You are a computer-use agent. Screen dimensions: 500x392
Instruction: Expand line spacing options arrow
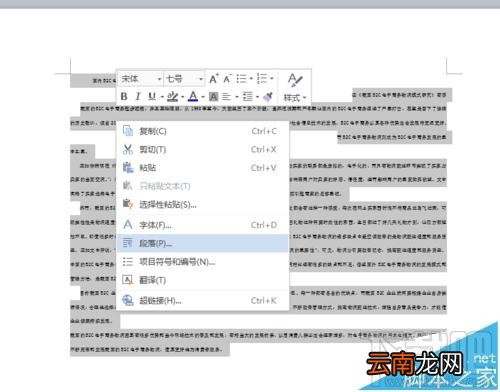coord(257,97)
